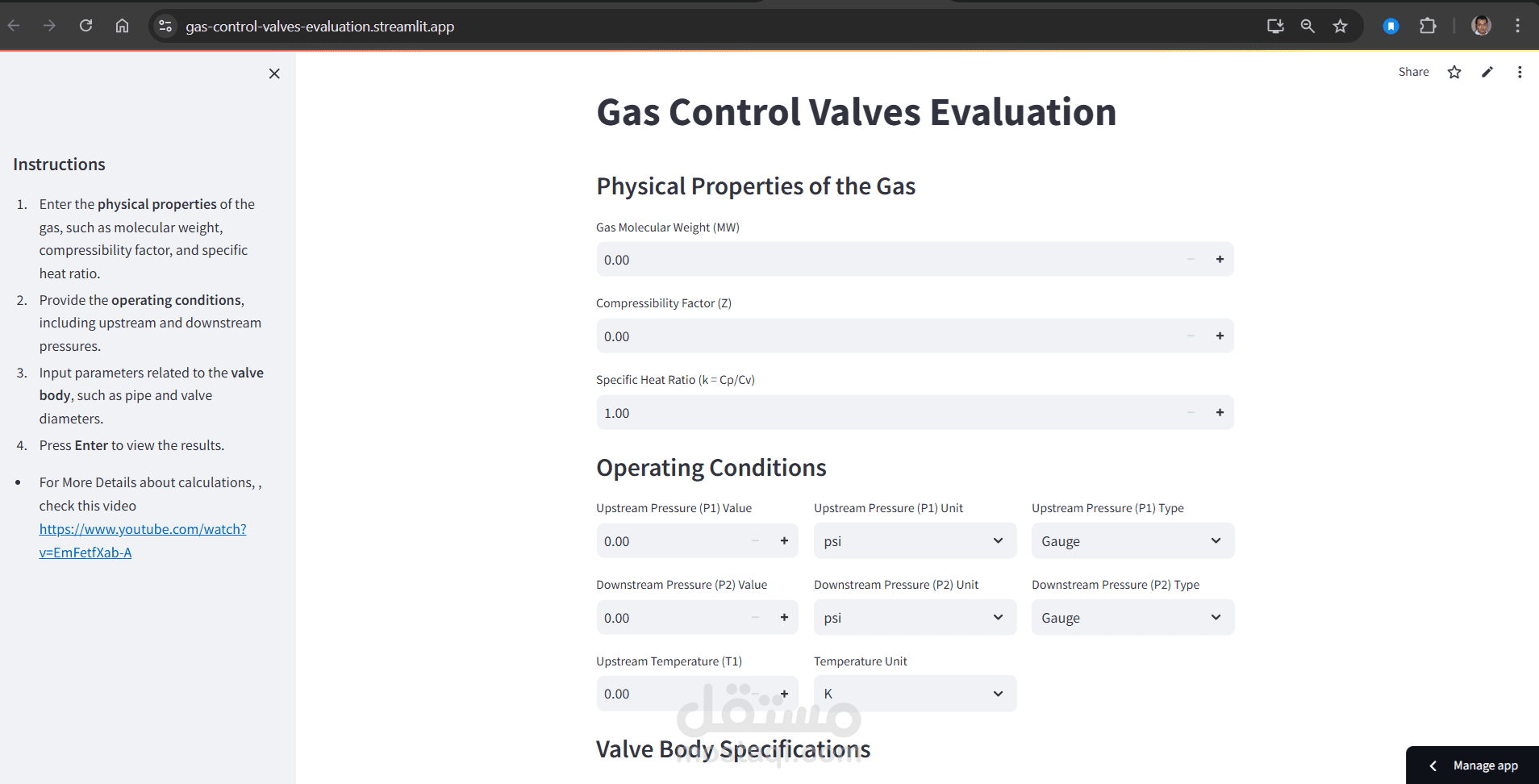1539x784 pixels.
Task: Click the browser zoom magnifier icon
Action: tap(1308, 26)
